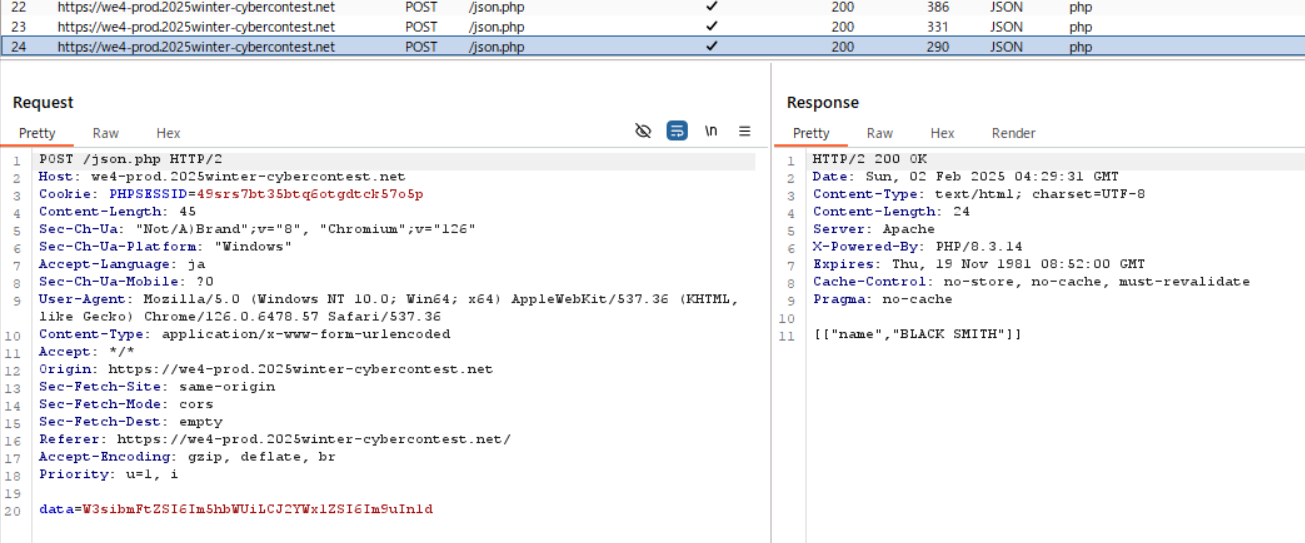Click the checkmark in row 23
The image size is (1305, 543).
[712, 27]
